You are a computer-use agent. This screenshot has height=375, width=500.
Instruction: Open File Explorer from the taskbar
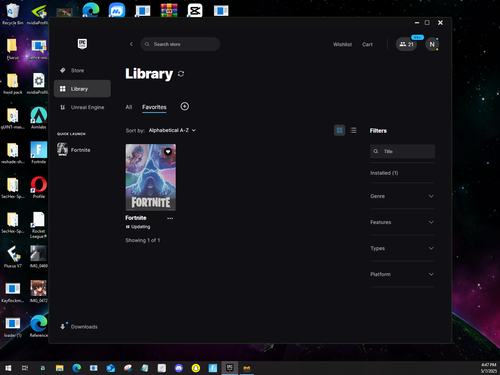tap(60, 368)
